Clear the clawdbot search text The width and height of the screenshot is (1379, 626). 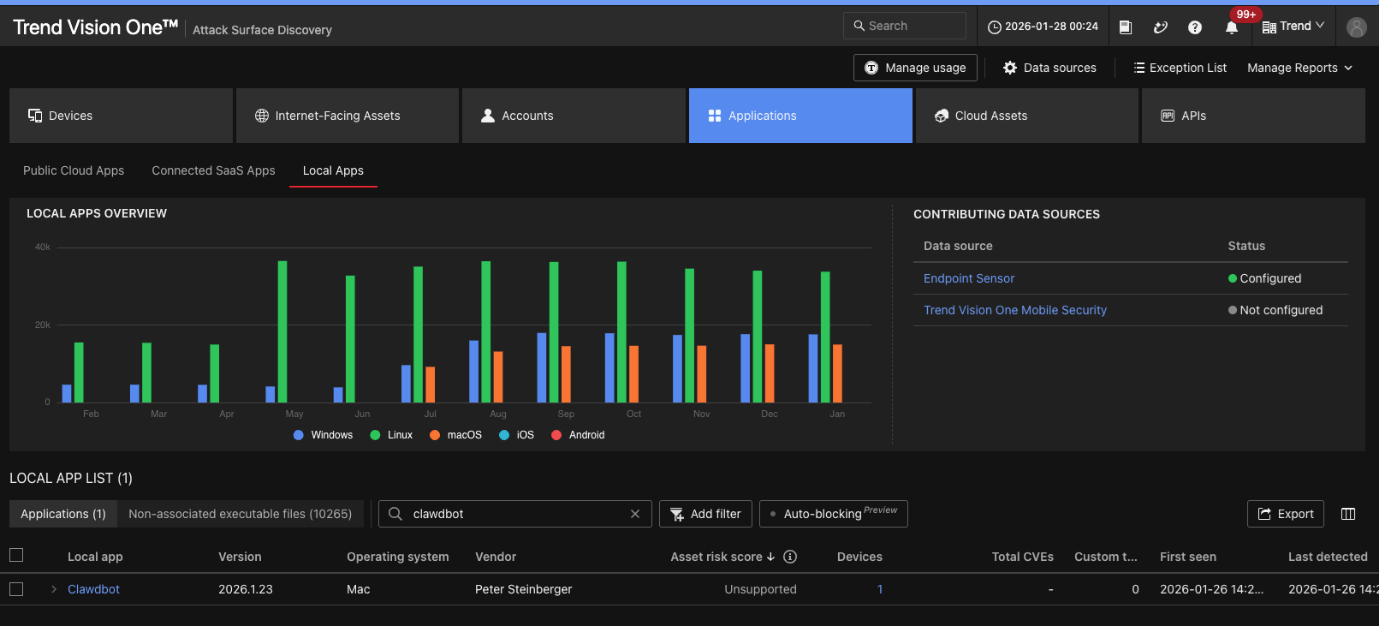click(x=635, y=514)
